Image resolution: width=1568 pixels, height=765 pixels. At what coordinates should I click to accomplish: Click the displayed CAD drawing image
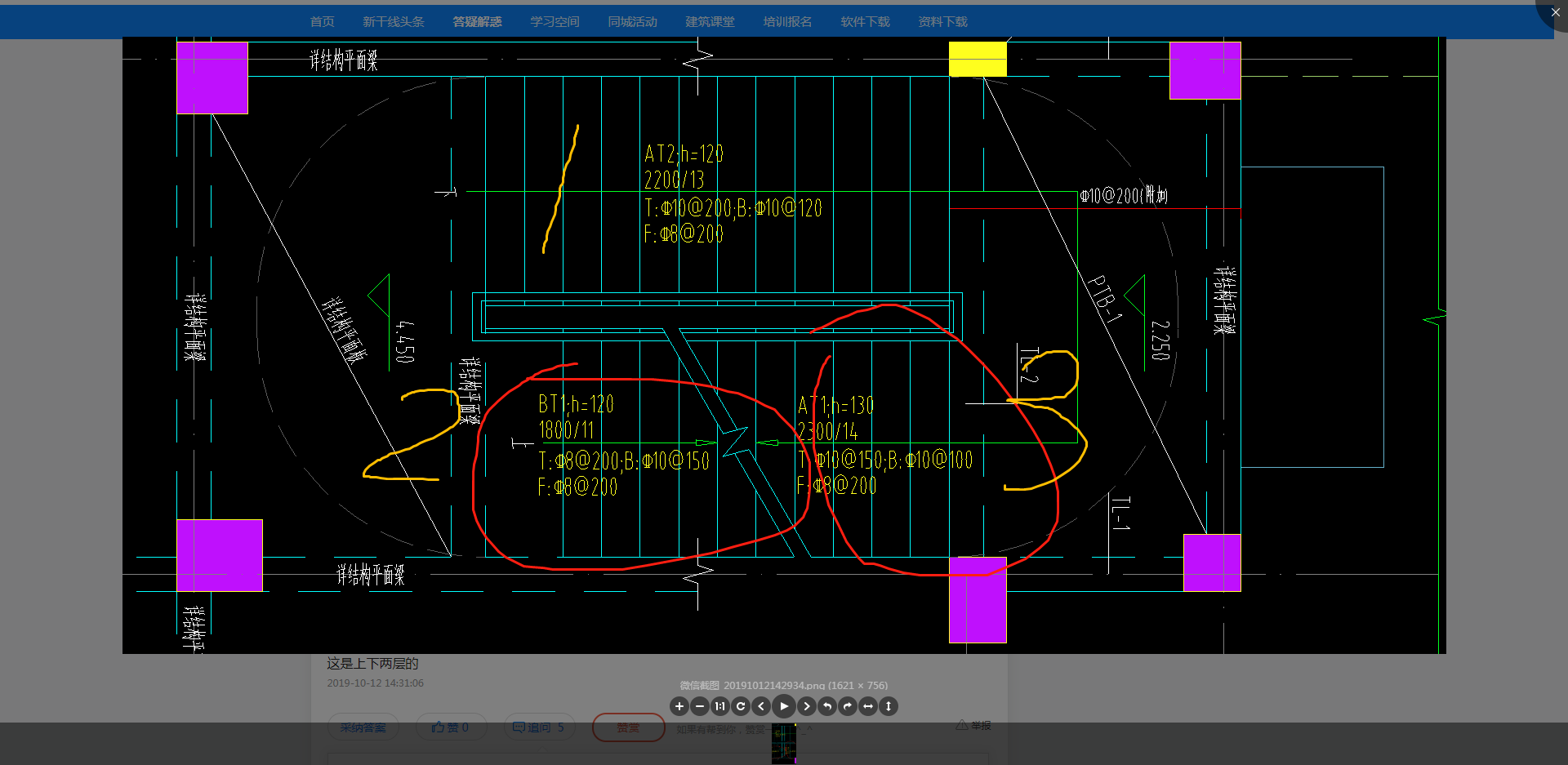point(784,345)
